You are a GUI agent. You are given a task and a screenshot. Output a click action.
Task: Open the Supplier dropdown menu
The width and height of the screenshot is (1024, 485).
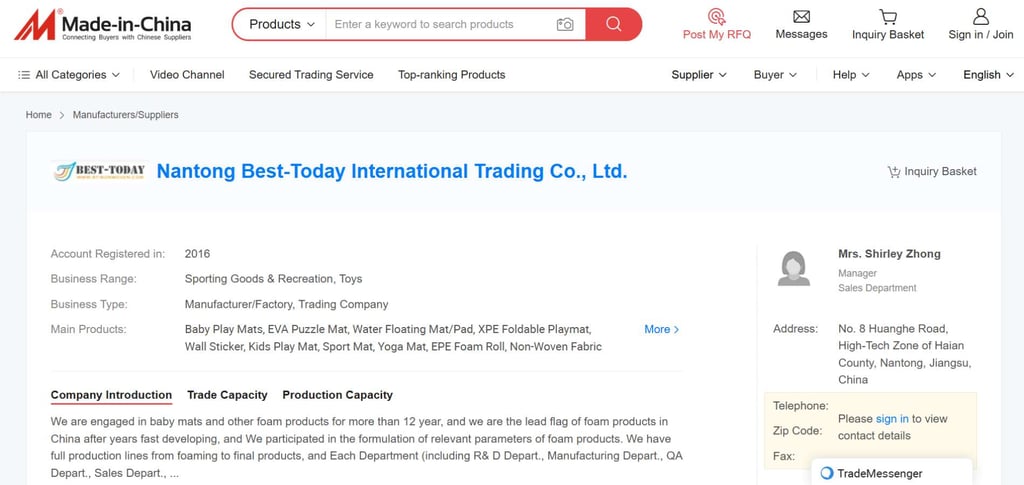(699, 75)
